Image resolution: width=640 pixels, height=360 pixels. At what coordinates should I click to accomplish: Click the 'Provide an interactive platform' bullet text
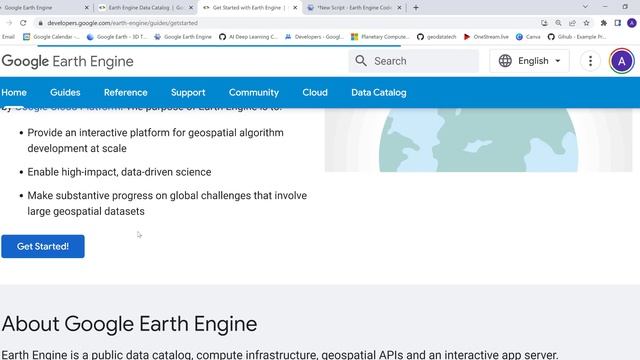[156, 140]
